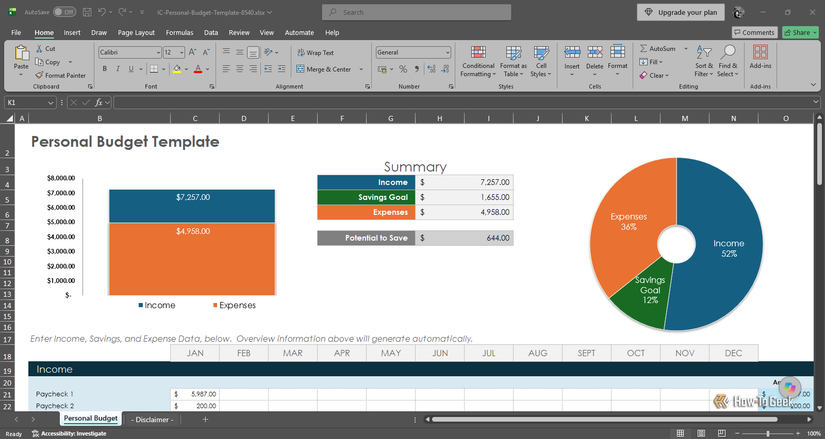Click the Cut scissors icon
The width and height of the screenshot is (825, 439).
tap(39, 48)
